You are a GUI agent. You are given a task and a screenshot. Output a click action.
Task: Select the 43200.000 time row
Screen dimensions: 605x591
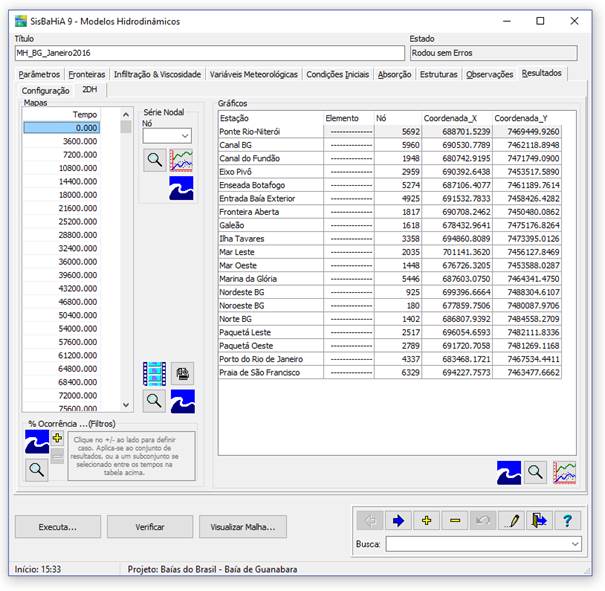point(62,289)
